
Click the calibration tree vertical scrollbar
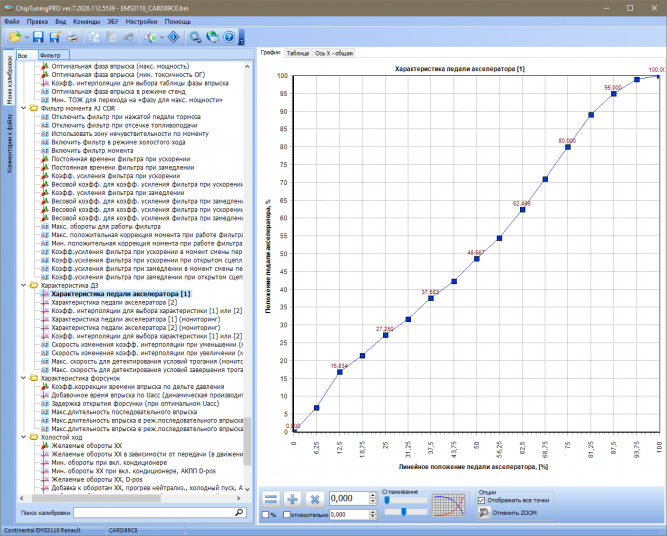pyautogui.click(x=247, y=441)
